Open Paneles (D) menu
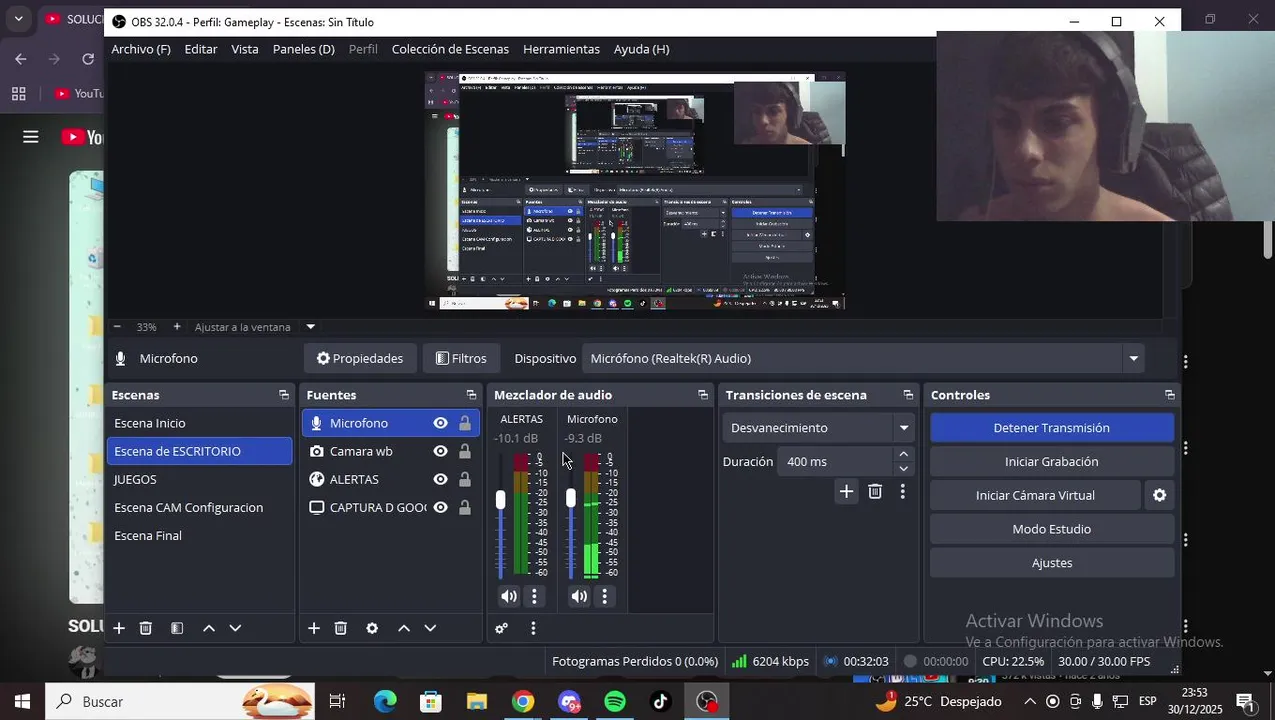 304,49
